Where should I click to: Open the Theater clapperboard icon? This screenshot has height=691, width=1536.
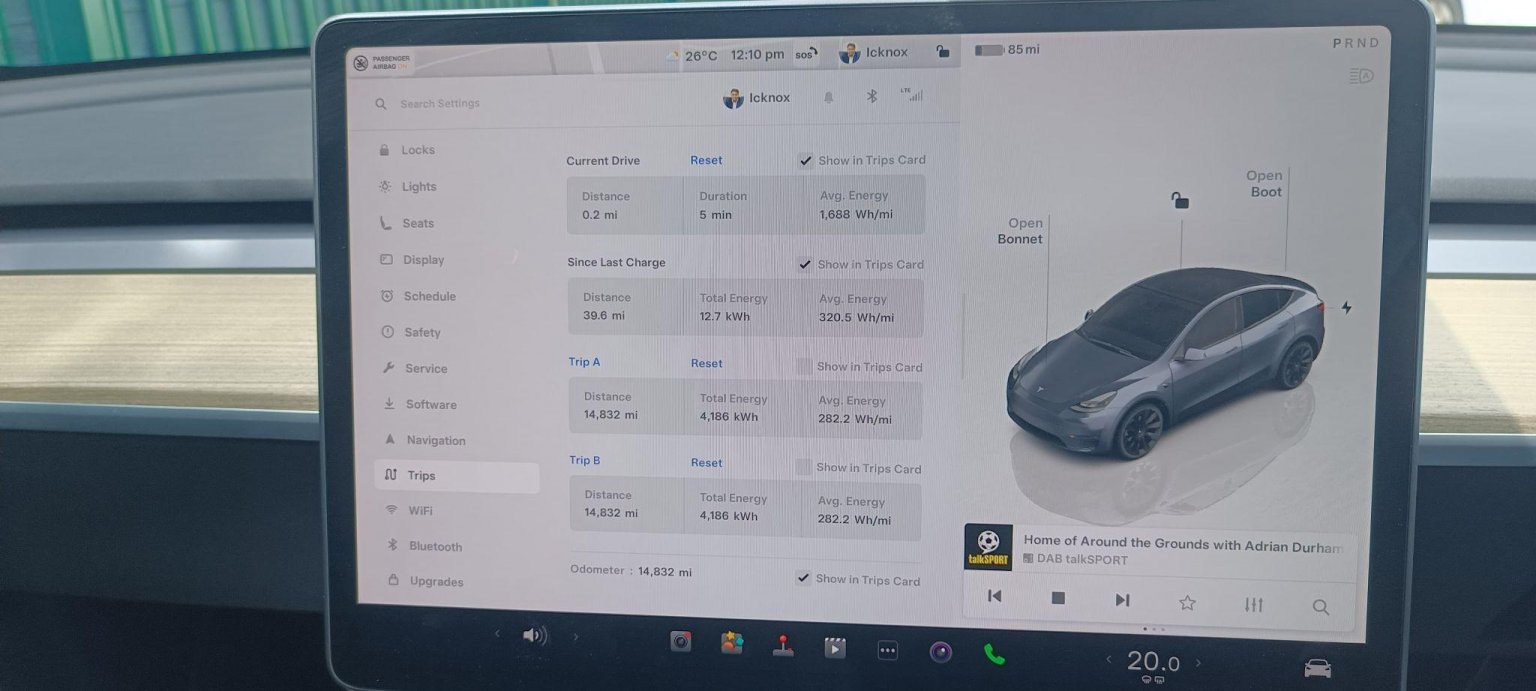click(835, 648)
